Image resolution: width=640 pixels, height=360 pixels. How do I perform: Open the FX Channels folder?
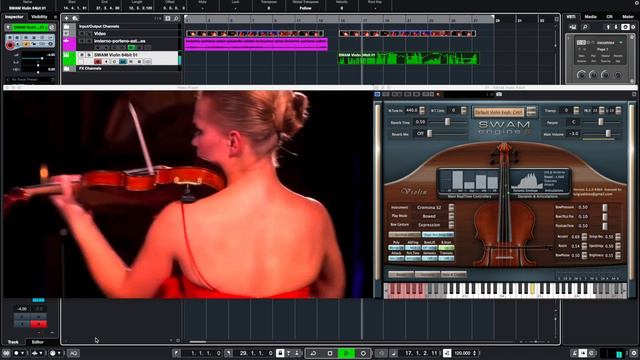[x=67, y=69]
